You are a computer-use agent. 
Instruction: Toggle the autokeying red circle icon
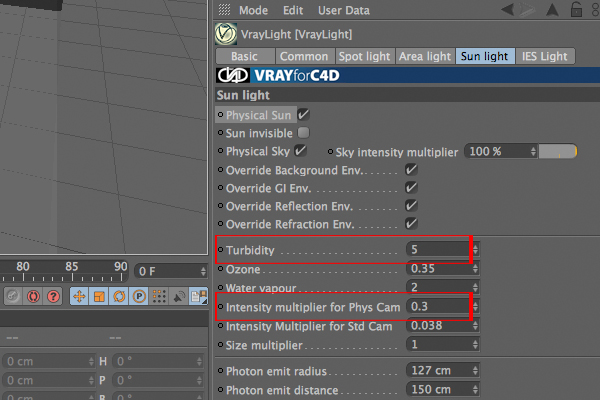(33, 297)
